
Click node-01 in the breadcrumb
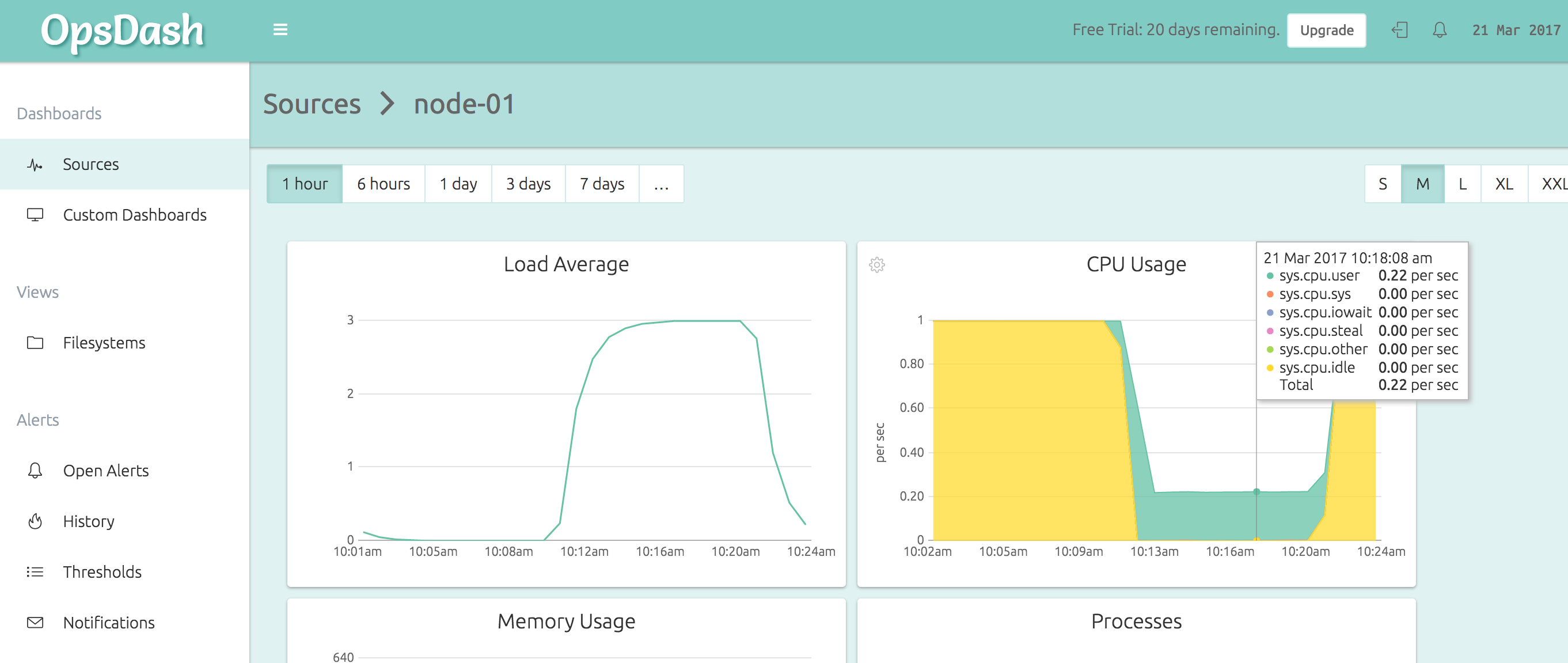pos(465,104)
